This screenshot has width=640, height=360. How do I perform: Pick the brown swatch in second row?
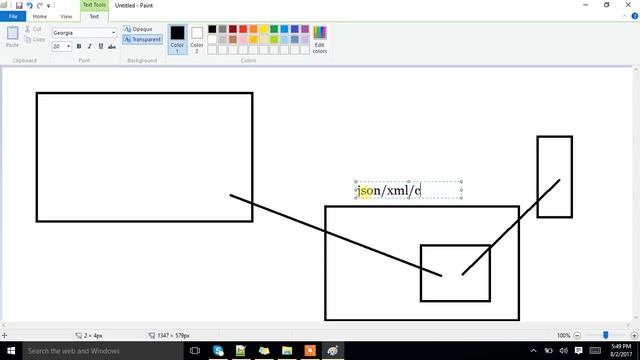(x=233, y=39)
